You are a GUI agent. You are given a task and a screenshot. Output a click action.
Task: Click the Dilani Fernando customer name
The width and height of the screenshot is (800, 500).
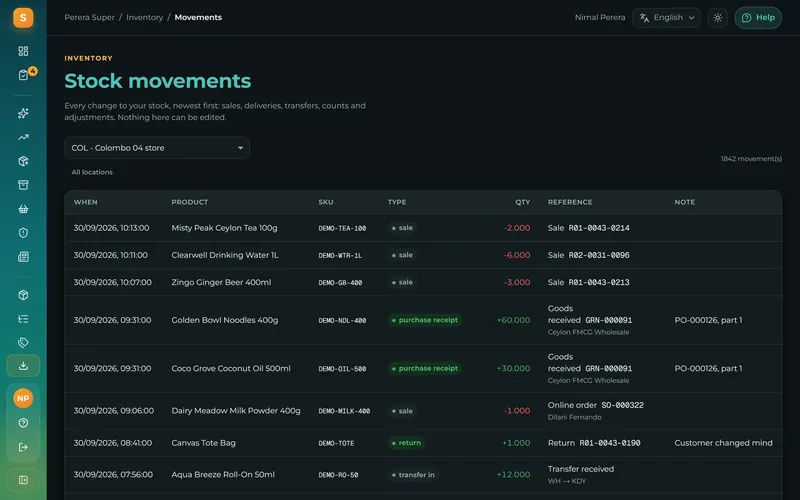point(574,417)
